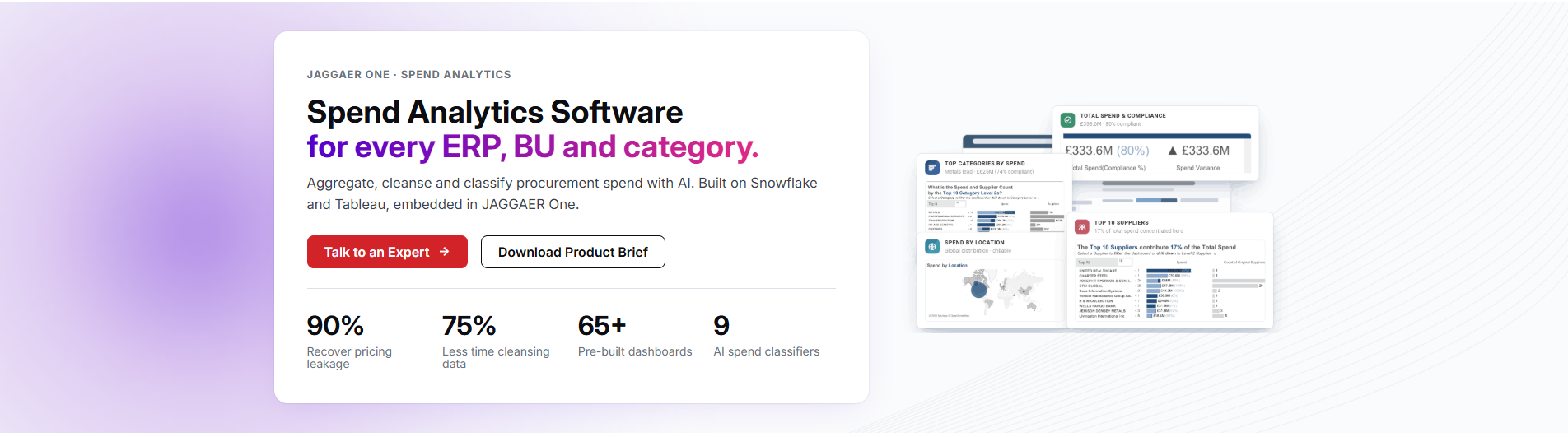Viewport: 1568px width, 437px height.
Task: Click the blue Top Categories by Spend icon
Action: (x=932, y=167)
